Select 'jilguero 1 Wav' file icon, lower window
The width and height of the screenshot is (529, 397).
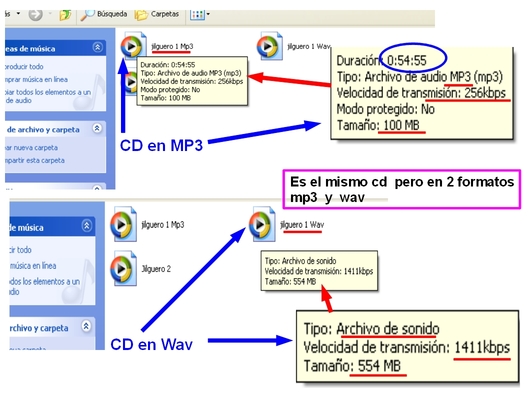[x=262, y=224]
